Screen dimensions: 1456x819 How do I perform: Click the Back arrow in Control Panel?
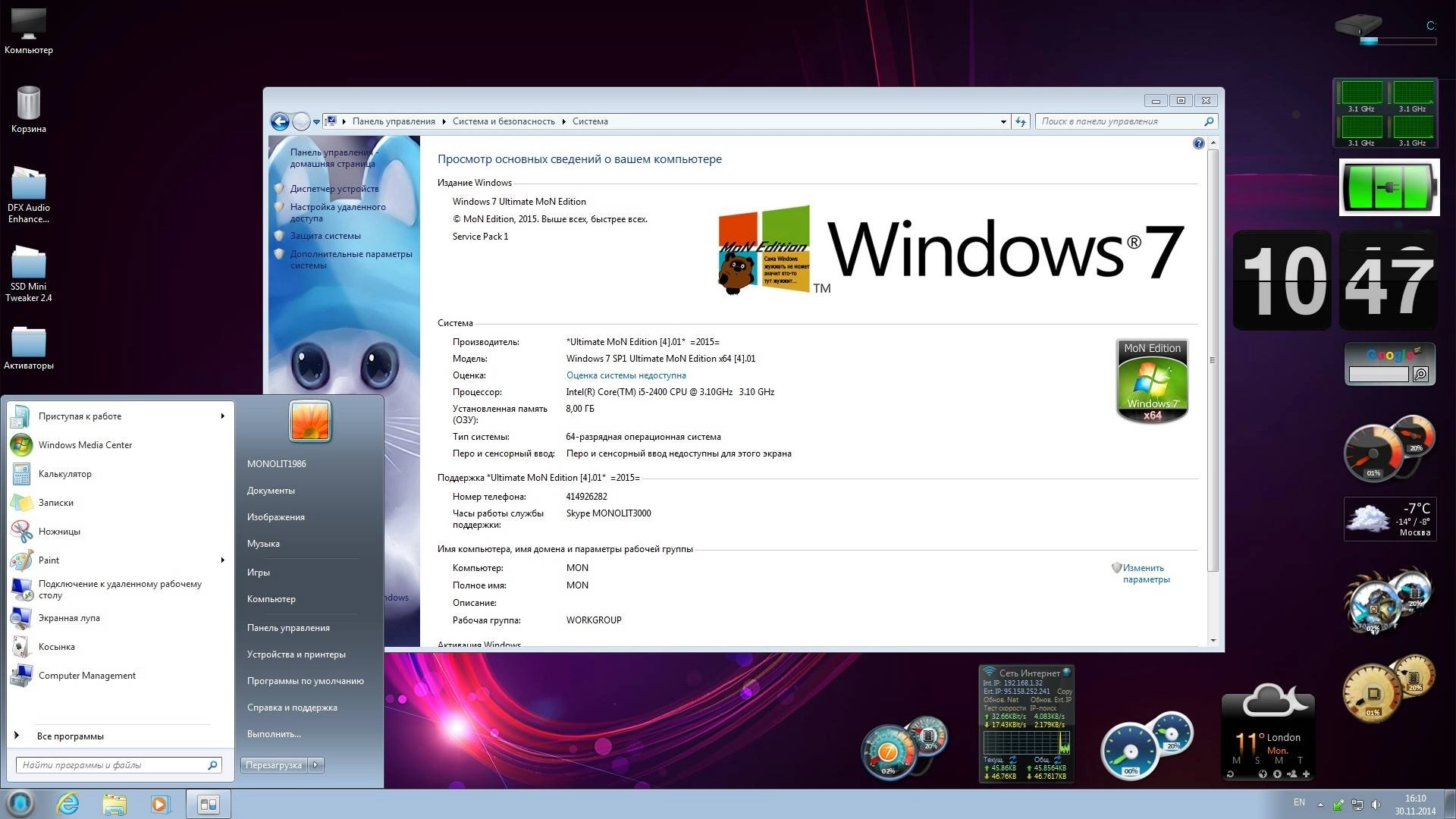[x=280, y=121]
